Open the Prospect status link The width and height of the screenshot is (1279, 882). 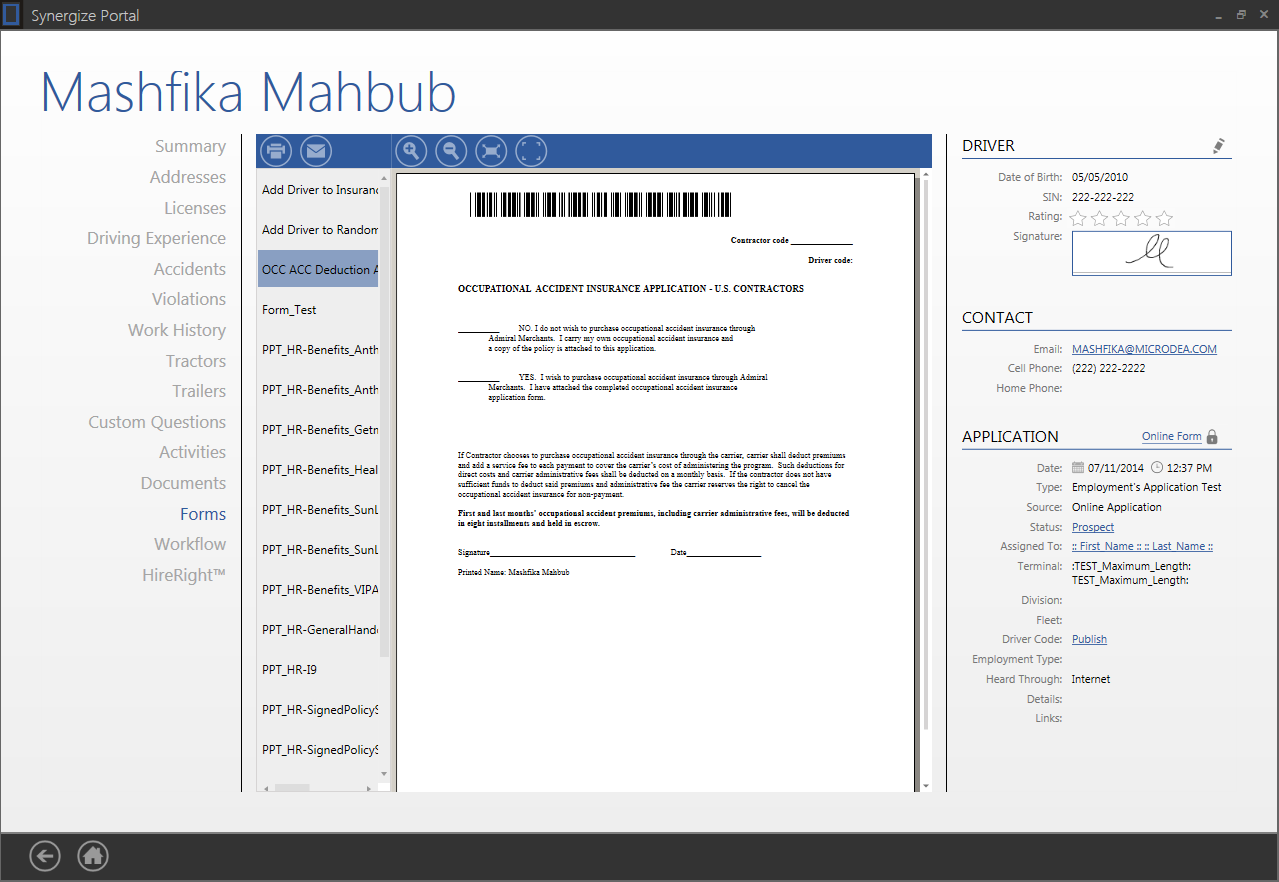click(x=1092, y=527)
